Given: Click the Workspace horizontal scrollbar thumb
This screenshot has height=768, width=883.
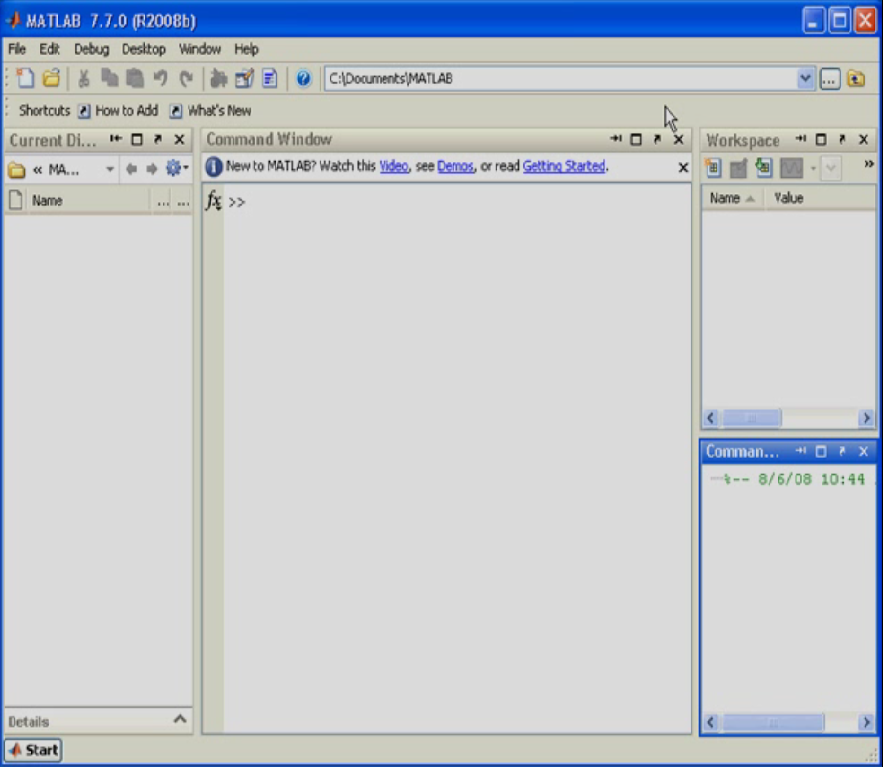Looking at the screenshot, I should click(x=751, y=418).
